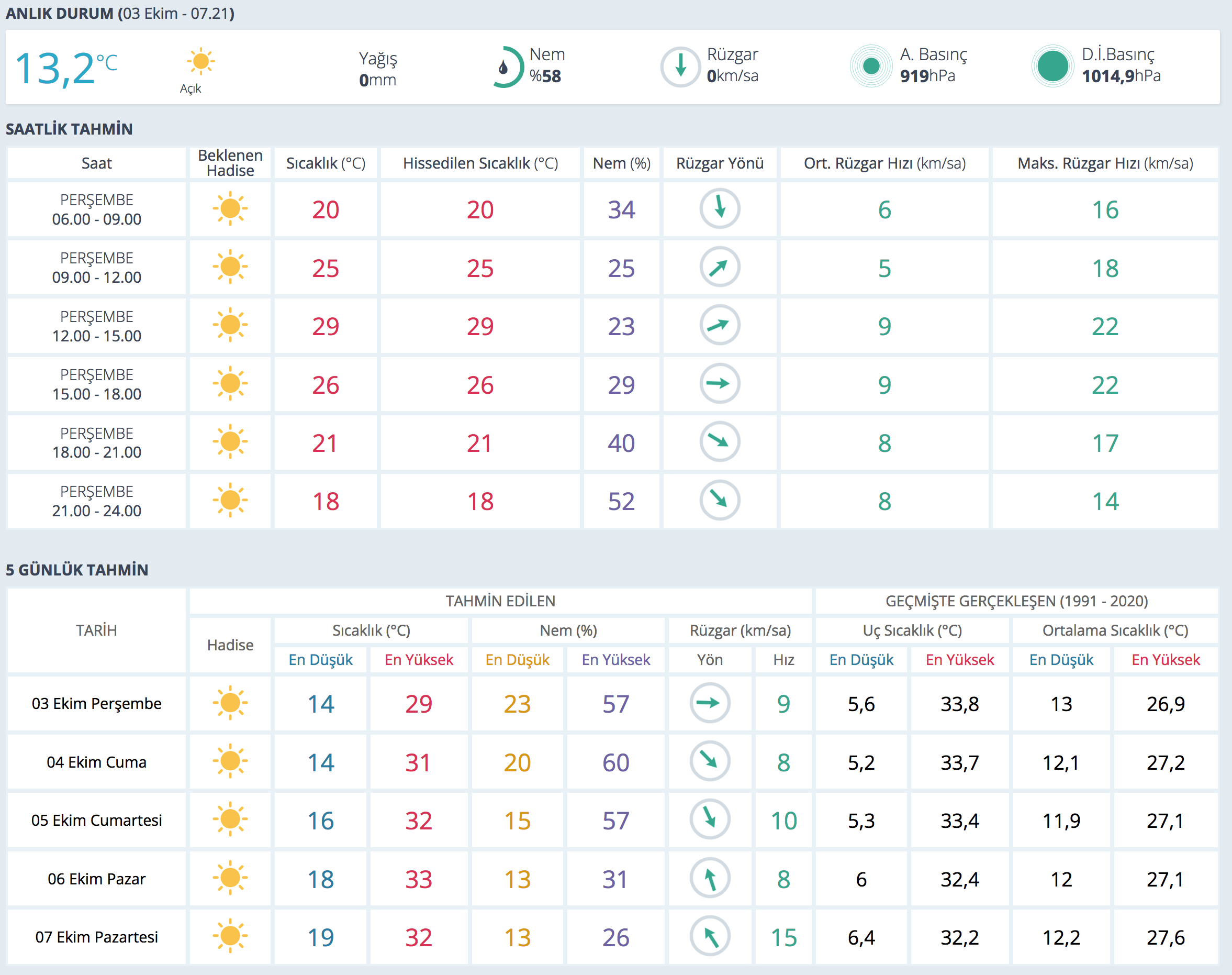
Task: Click the A. Basınç pressure circle icon
Action: click(x=871, y=66)
